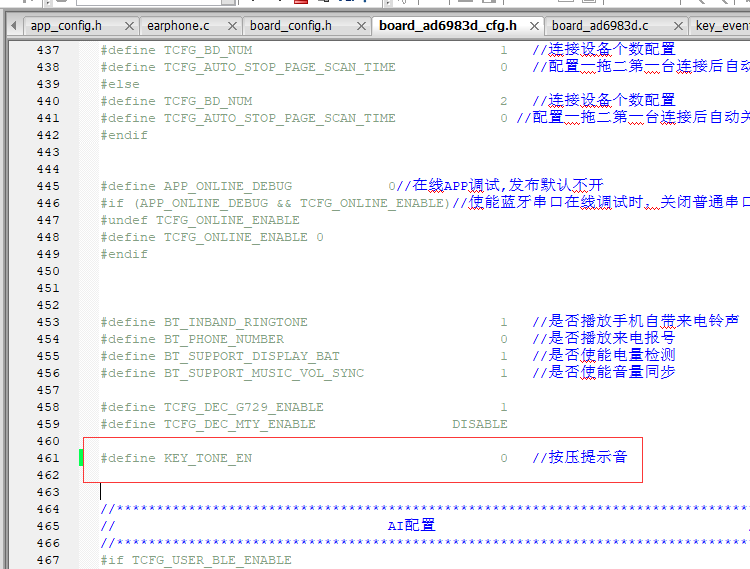The width and height of the screenshot is (750, 569).
Task: Click #if TCFG_USER_BLE_ENABLE on line 467
Action: (196, 560)
